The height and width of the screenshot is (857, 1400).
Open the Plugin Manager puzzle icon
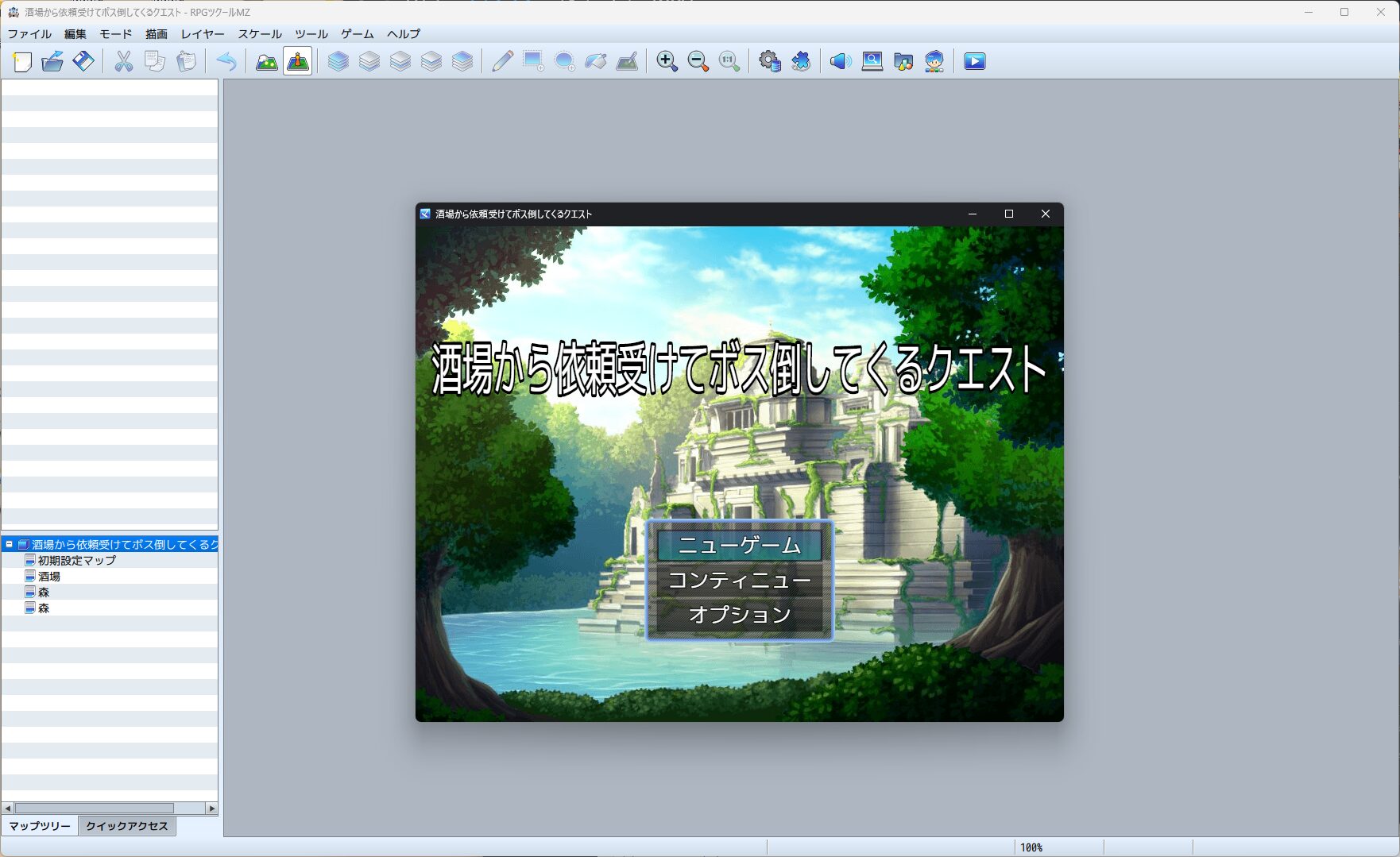pyautogui.click(x=801, y=61)
